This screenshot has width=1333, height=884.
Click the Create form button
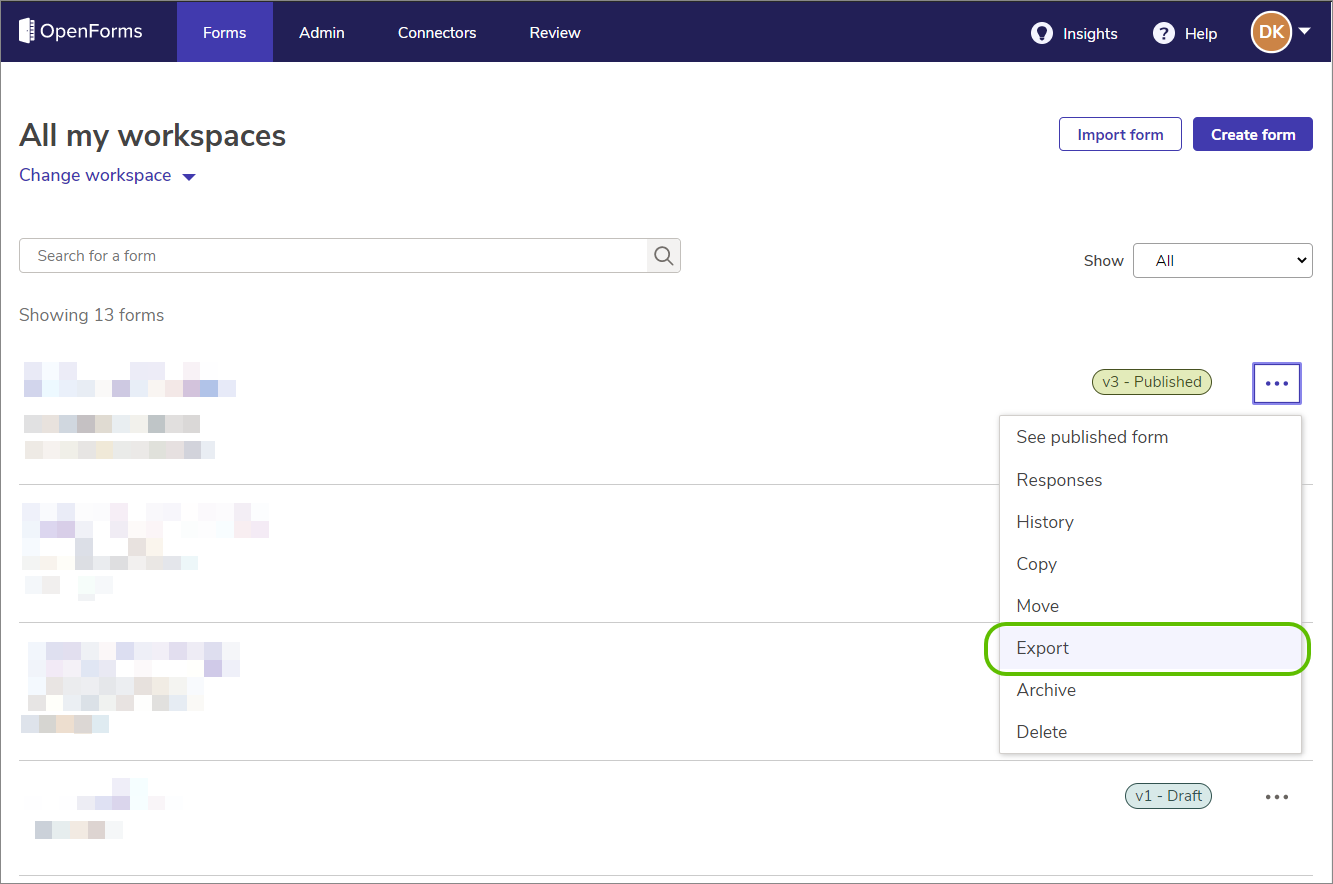pyautogui.click(x=1252, y=133)
